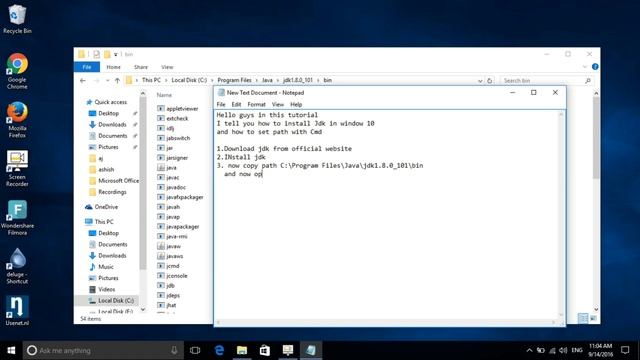The width and height of the screenshot is (640, 360).
Task: Open Microsoft Office folder in Quick access
Action: point(118,180)
